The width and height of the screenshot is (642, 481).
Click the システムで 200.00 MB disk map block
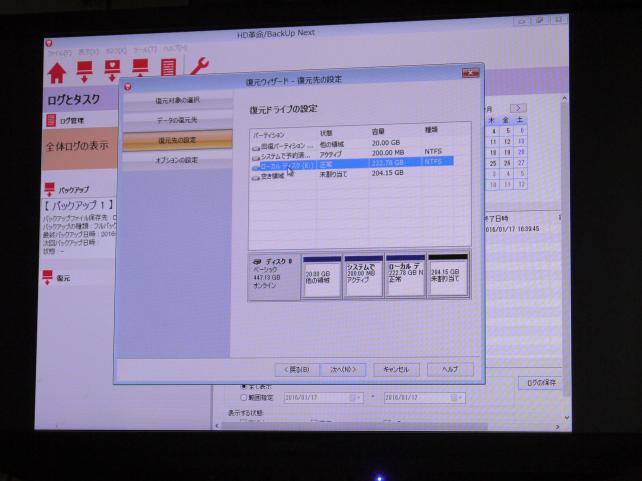pos(364,276)
